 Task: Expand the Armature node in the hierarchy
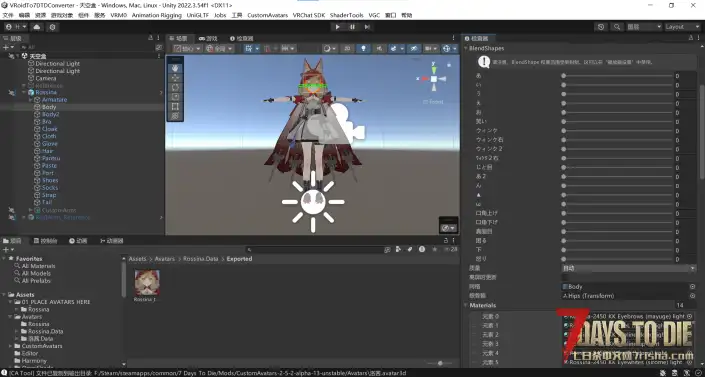31,100
